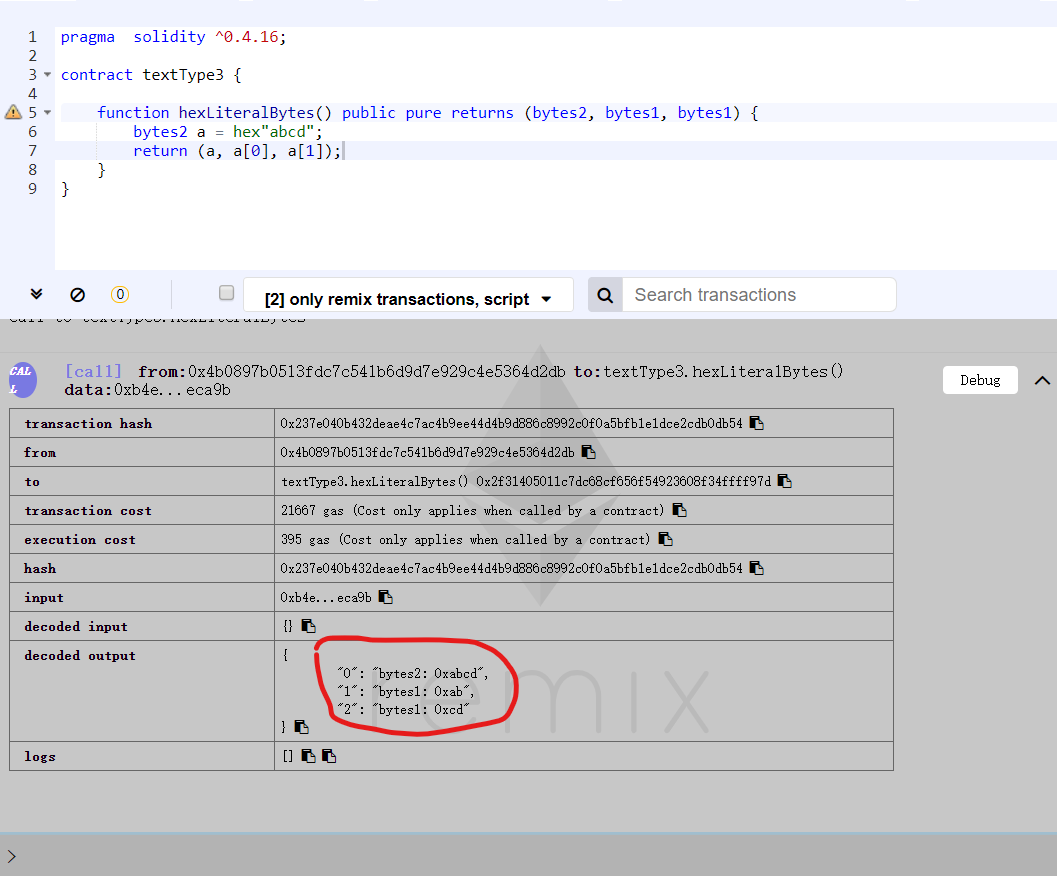The height and width of the screenshot is (876, 1057).
Task: Click the search magnifier icon
Action: (x=605, y=295)
